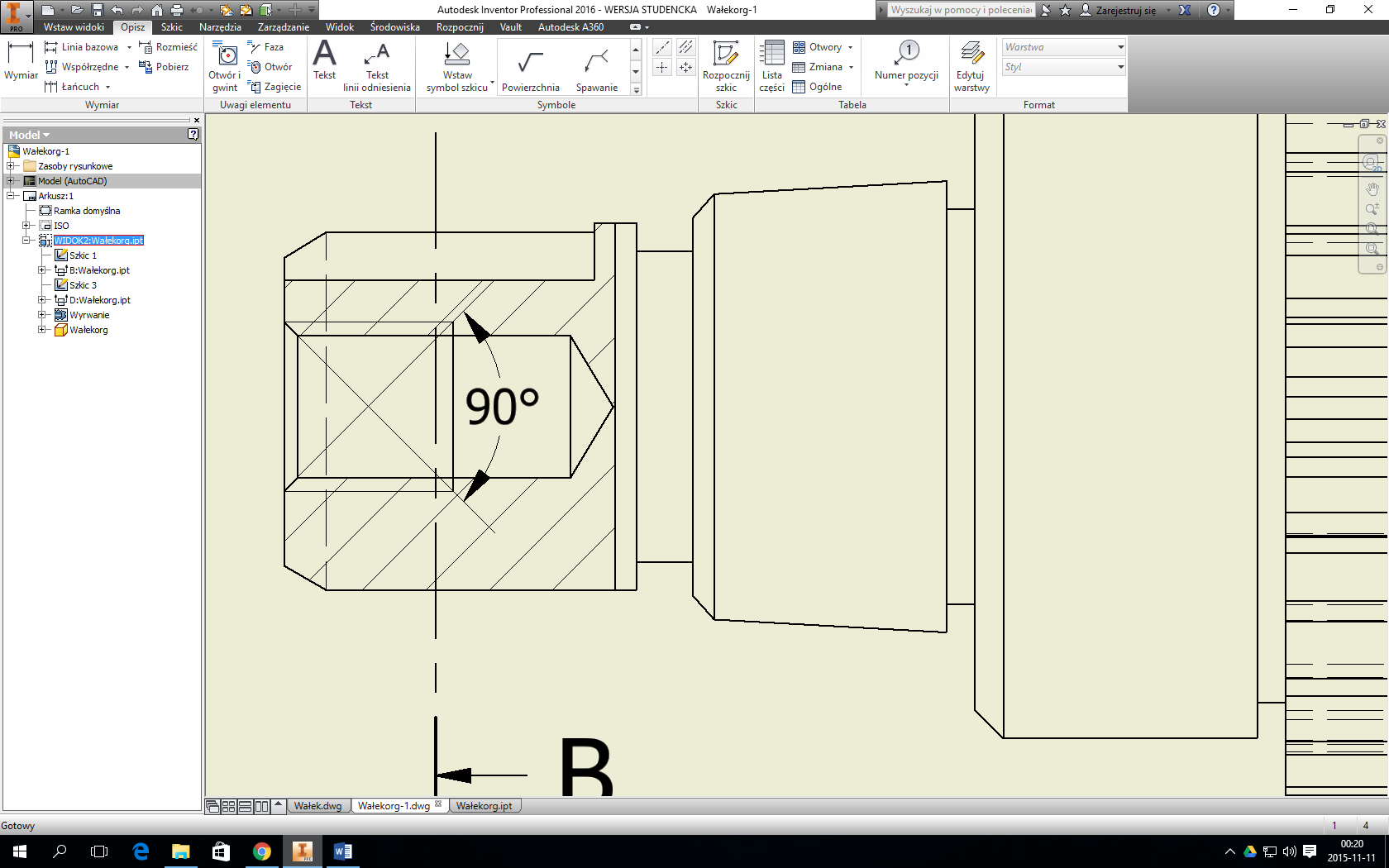Click the Zagięcie bend note tool
The image size is (1389, 868).
[x=274, y=87]
